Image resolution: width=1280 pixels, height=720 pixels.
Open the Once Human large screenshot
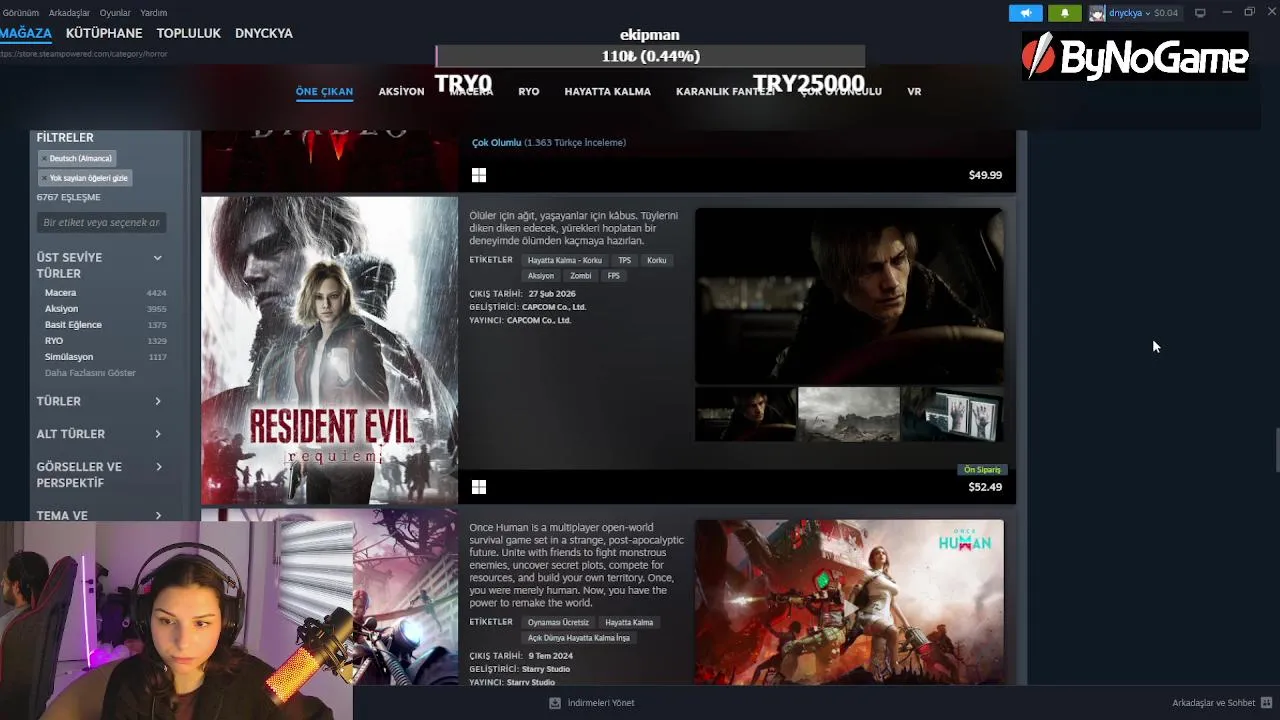click(849, 602)
